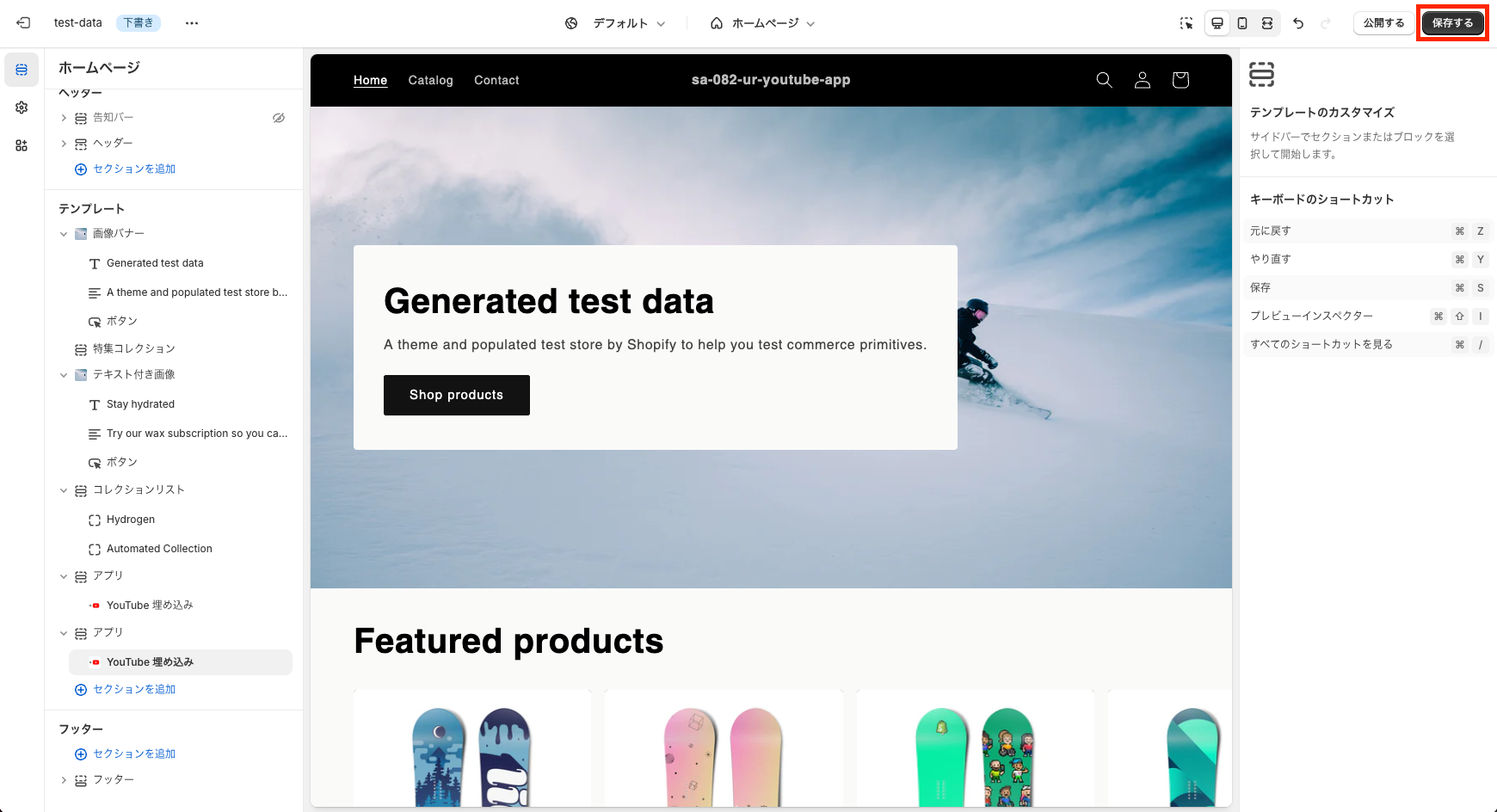This screenshot has width=1497, height=812.
Task: Click the search icon in store preview
Action: click(1105, 80)
